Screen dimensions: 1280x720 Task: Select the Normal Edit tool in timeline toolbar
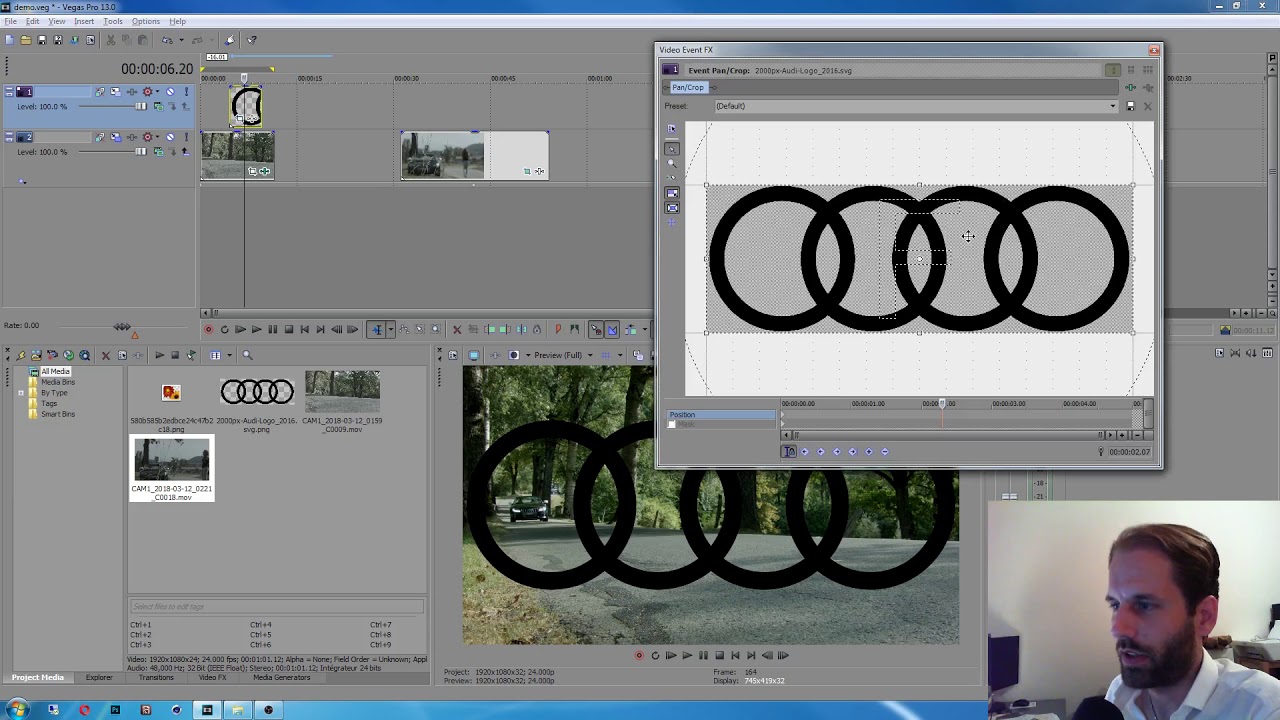(377, 329)
